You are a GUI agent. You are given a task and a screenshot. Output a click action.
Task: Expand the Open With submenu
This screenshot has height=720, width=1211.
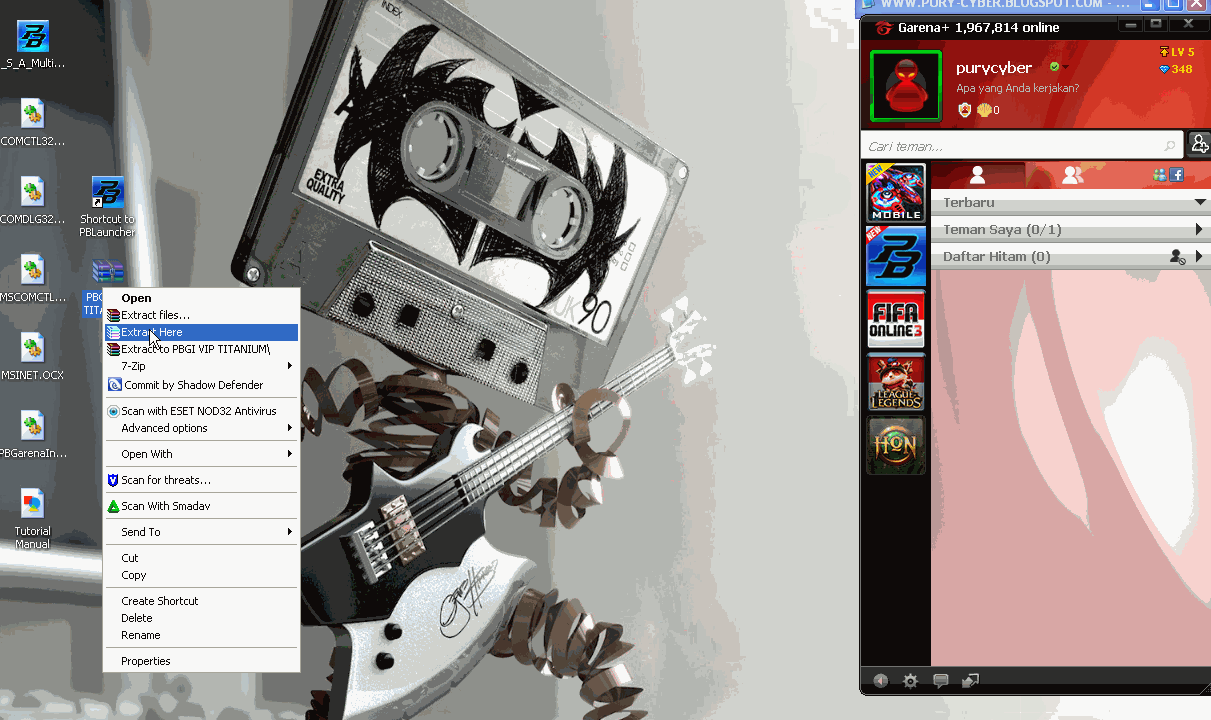point(201,454)
